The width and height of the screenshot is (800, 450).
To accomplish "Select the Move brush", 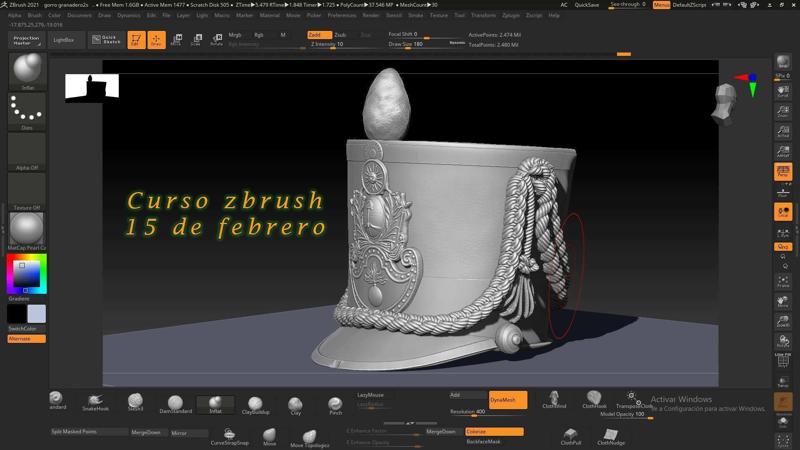I will pos(269,435).
